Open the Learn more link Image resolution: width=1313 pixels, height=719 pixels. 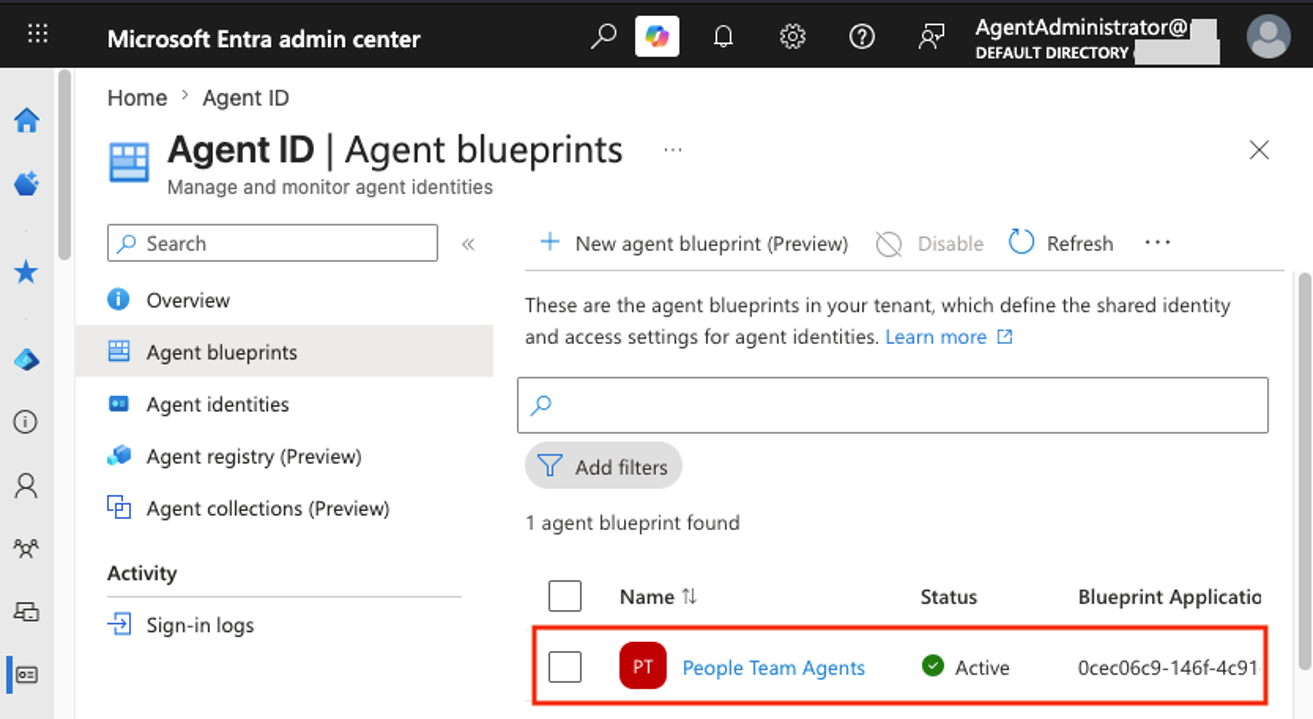(949, 337)
